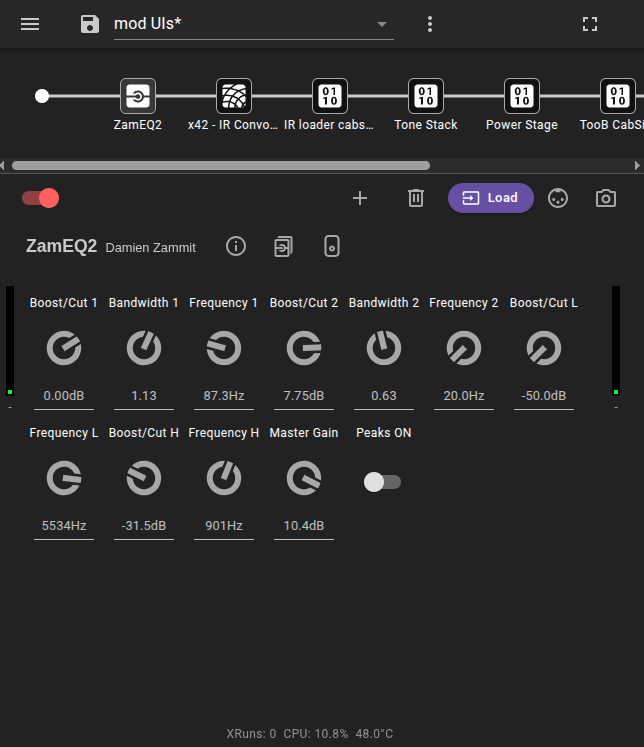This screenshot has height=747, width=644.
Task: Click the right output level meter
Action: pyautogui.click(x=616, y=341)
